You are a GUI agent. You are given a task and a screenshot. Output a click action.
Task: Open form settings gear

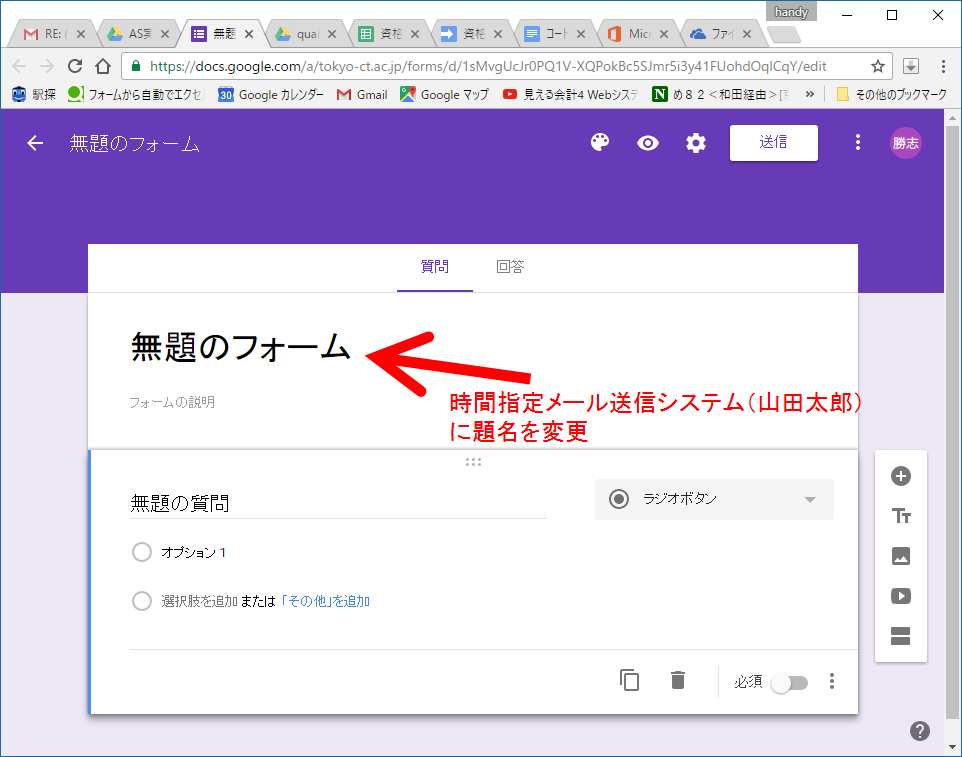pos(695,143)
